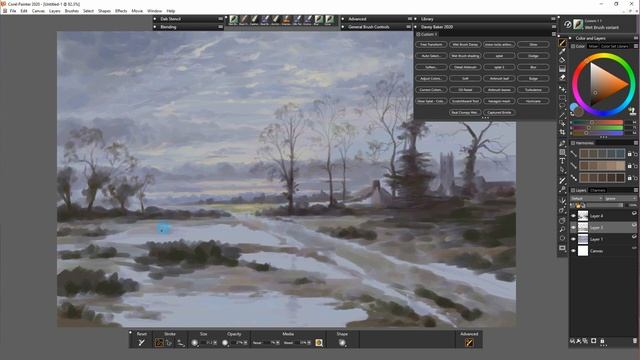
Task: Select the Rectangular Selection tool
Action: coord(562,98)
